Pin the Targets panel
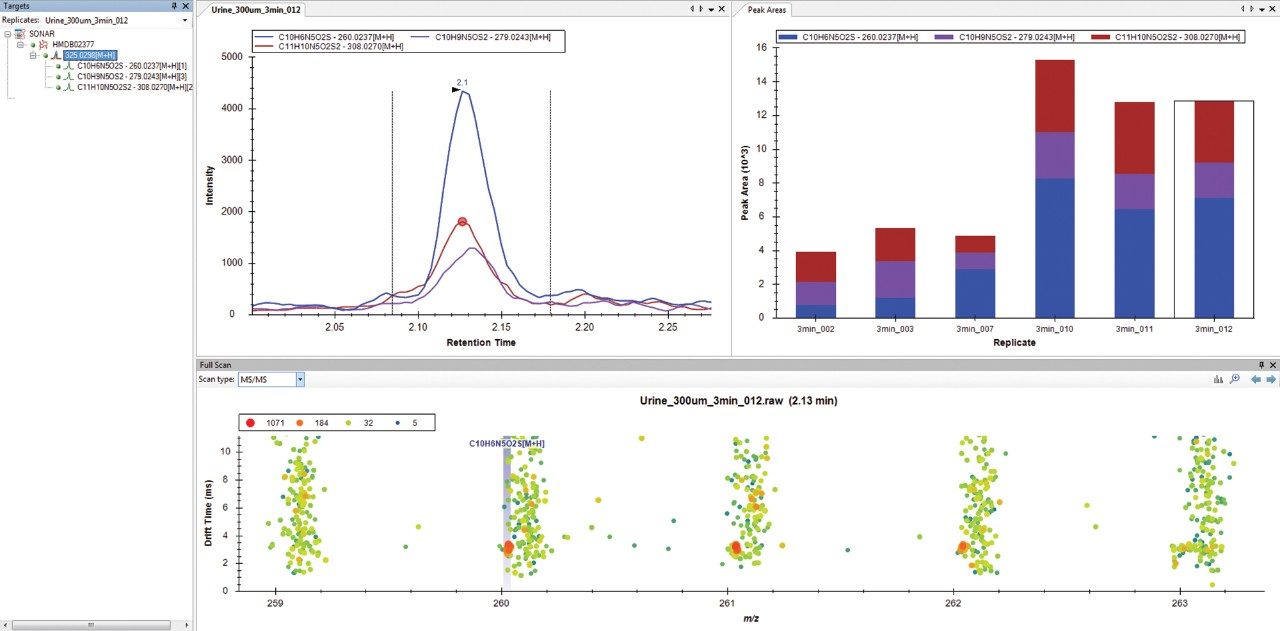 point(174,6)
